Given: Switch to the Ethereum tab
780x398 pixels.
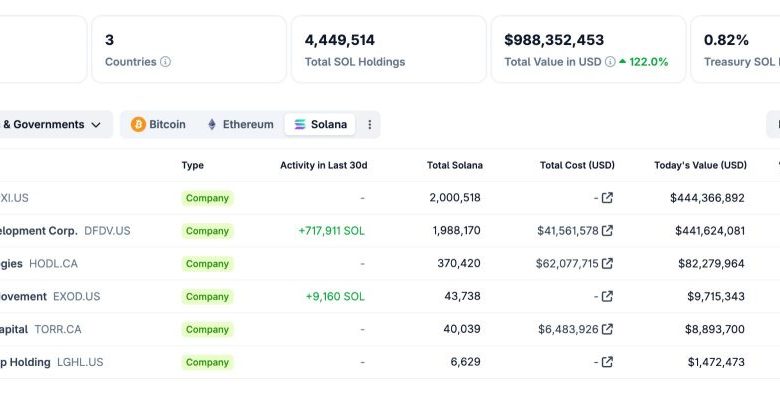Looking at the screenshot, I should click(240, 124).
